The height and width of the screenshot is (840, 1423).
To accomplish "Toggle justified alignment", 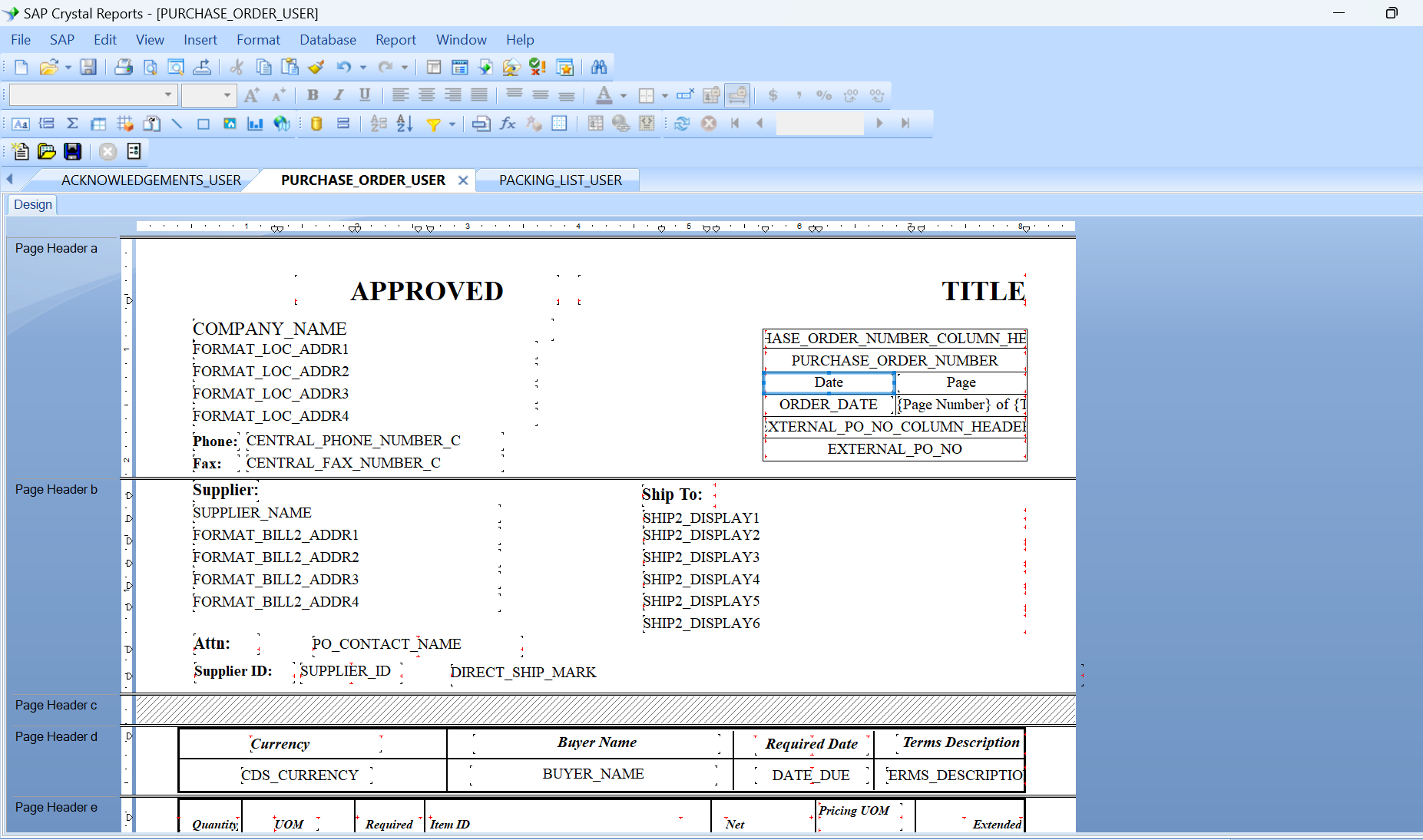I will 479,95.
